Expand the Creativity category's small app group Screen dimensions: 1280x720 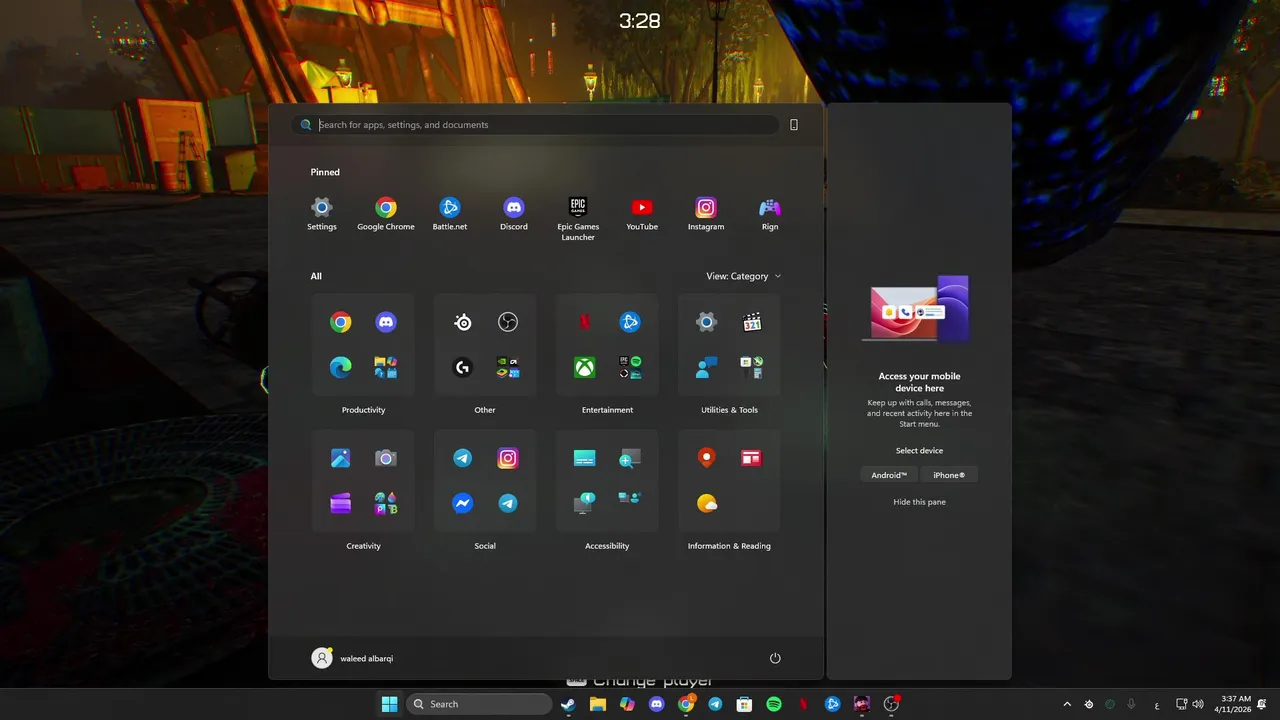pyautogui.click(x=386, y=503)
